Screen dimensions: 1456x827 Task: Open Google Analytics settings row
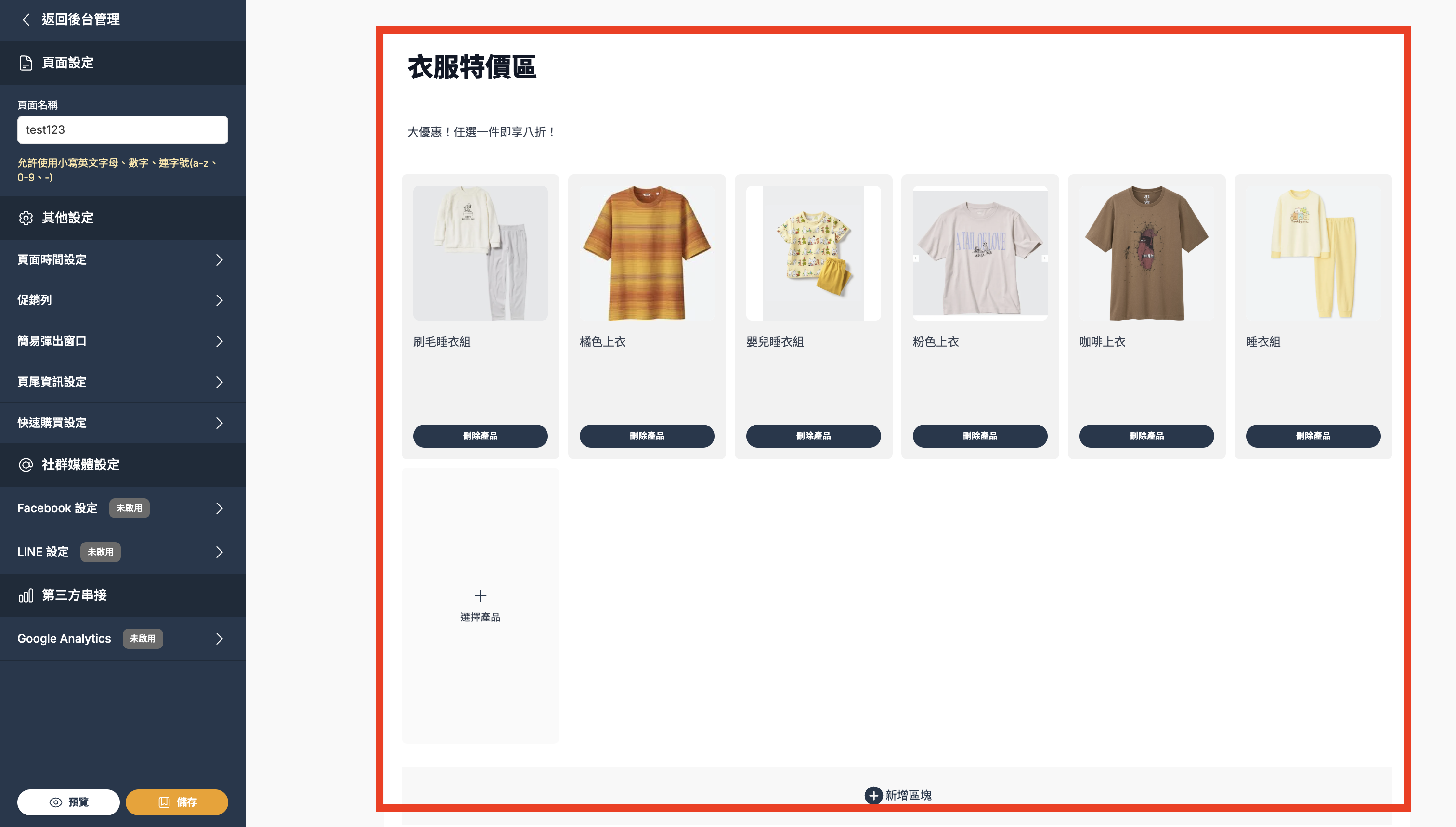tap(123, 639)
